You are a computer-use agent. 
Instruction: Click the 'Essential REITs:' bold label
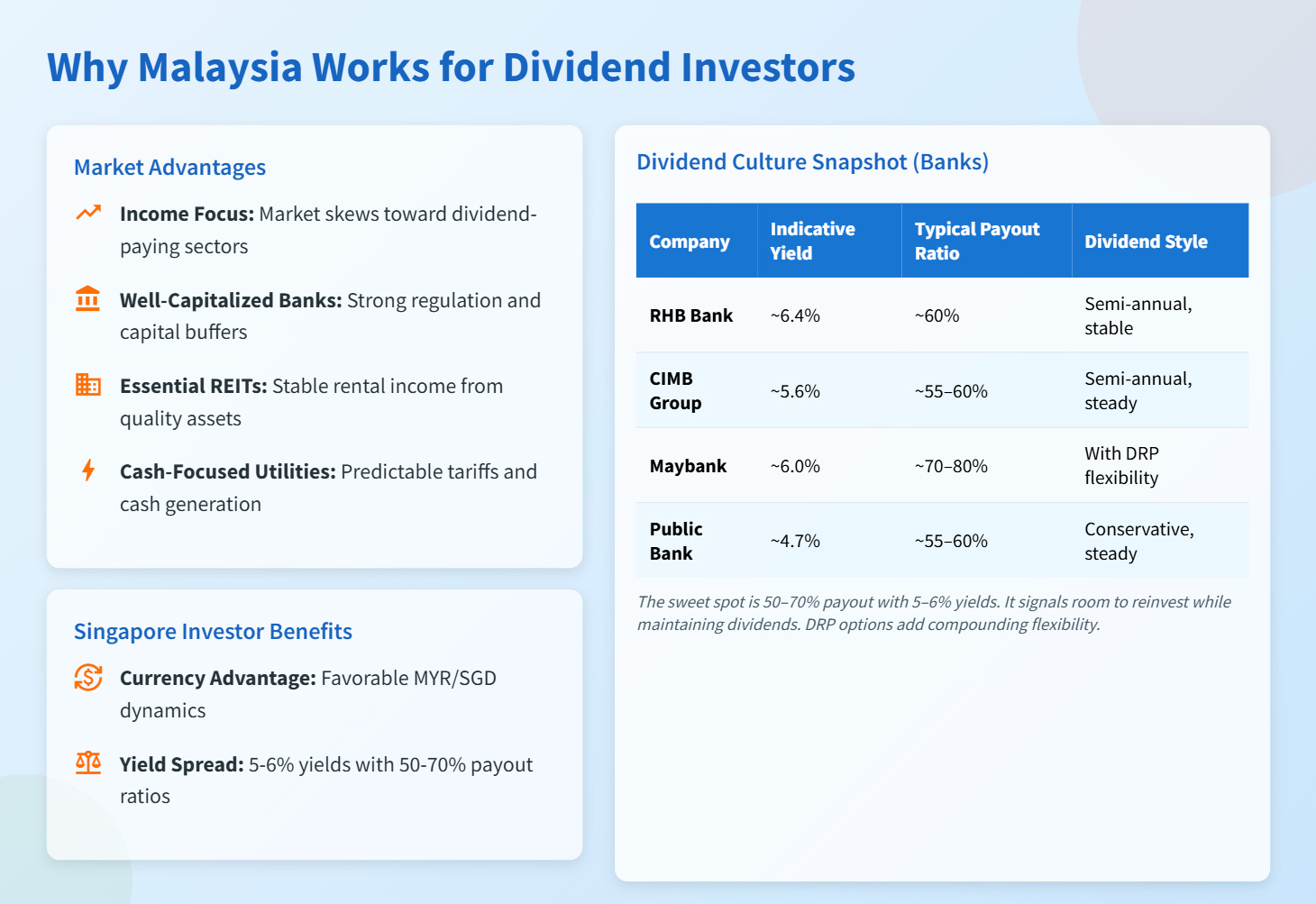click(x=194, y=386)
